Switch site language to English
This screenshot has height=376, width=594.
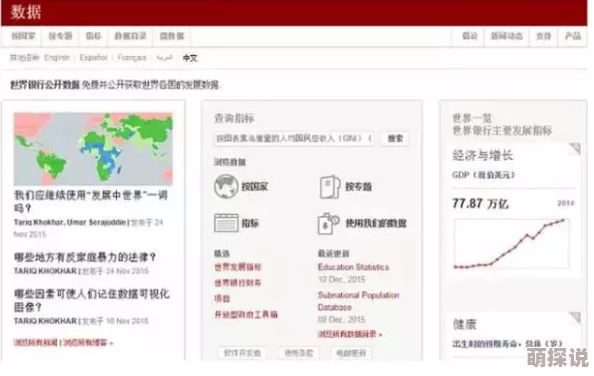coord(57,58)
